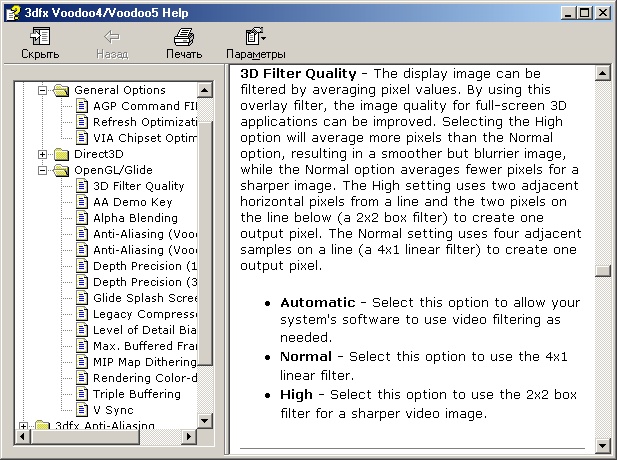The image size is (617, 460).
Task: Click the tree pane's vertical scroll-up arrow
Action: [x=205, y=91]
